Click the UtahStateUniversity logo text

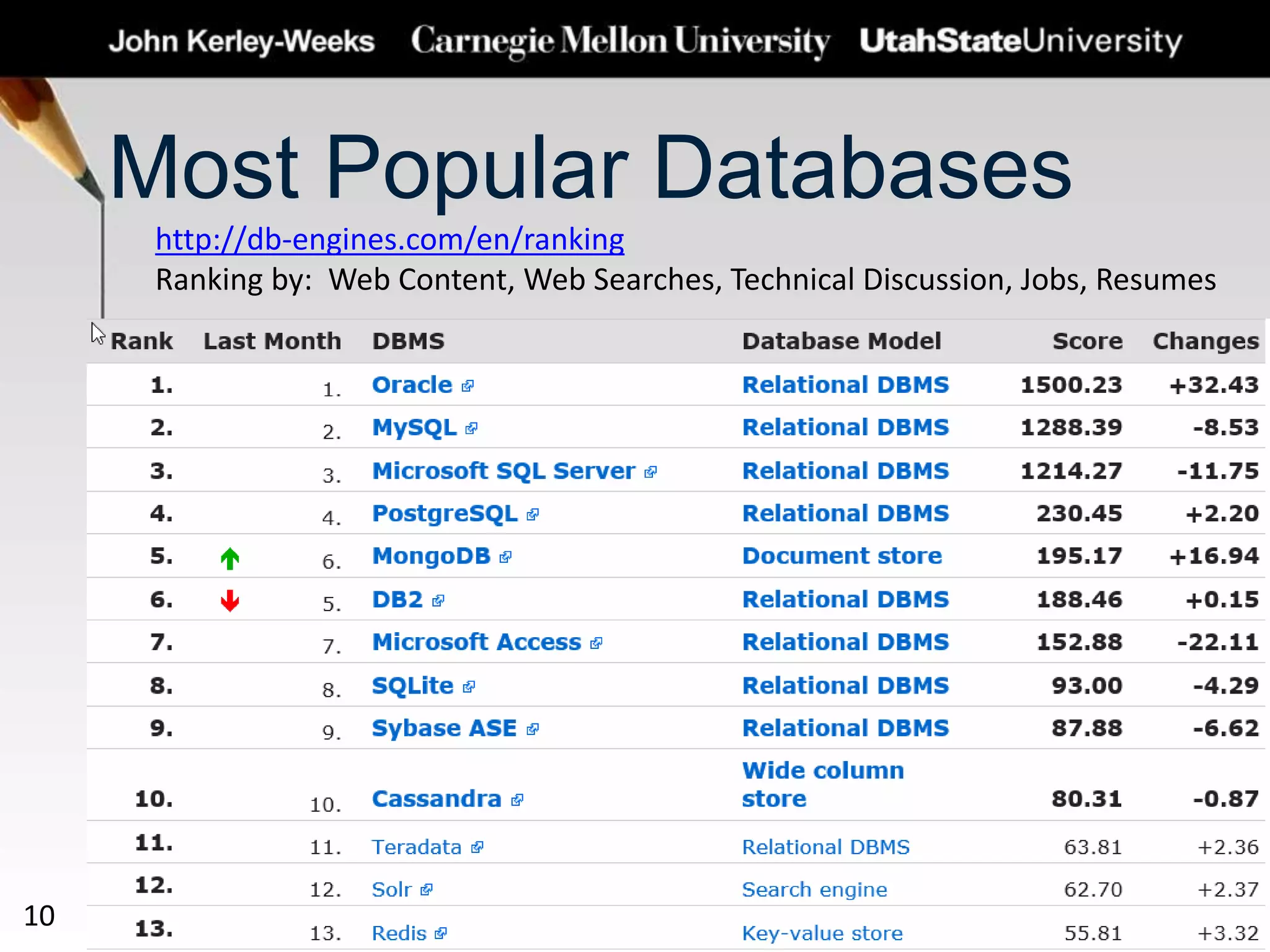point(1021,41)
